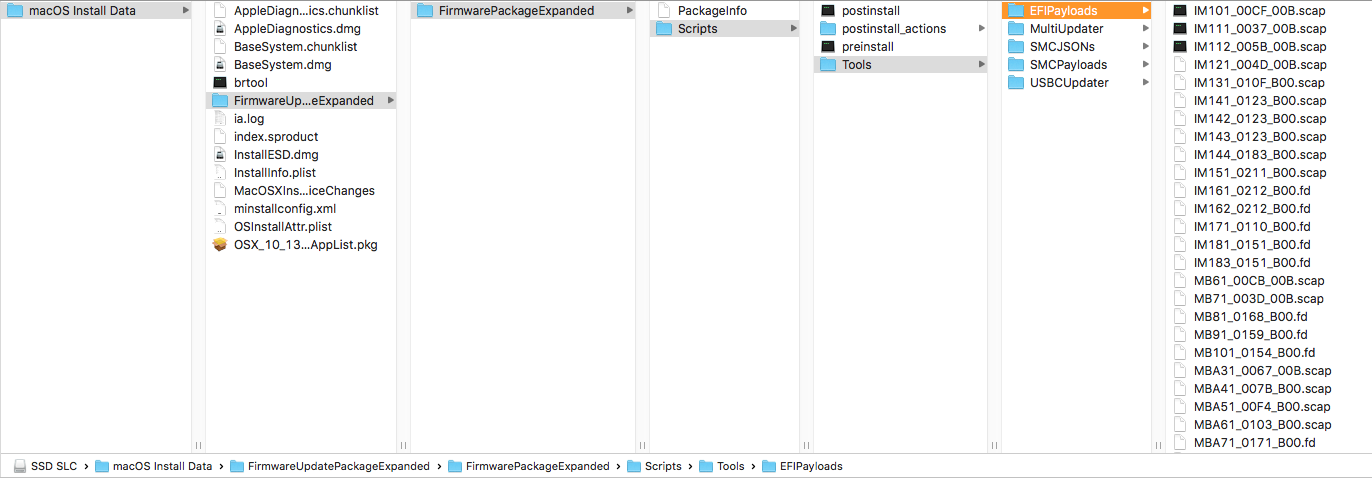Select MBA51_00F4_B00.scap file
Screen dimensions: 1372x478
coord(1262,407)
